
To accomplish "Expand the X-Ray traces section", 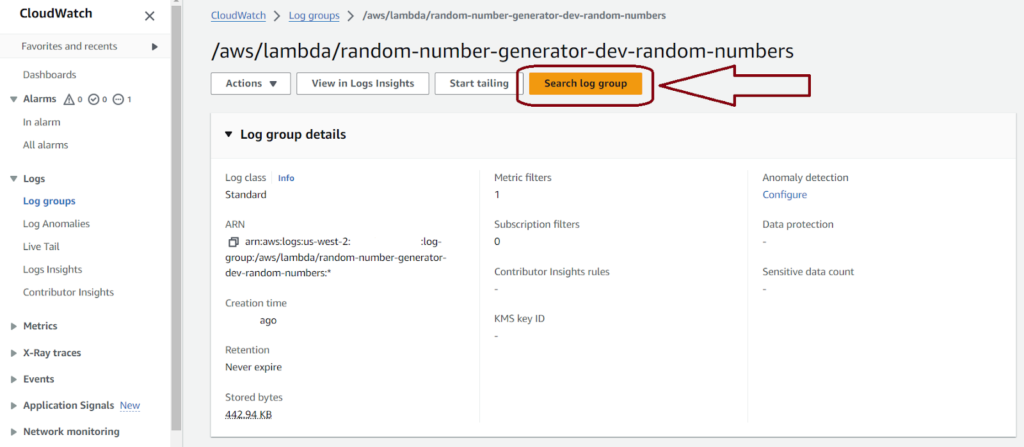I will point(14,353).
